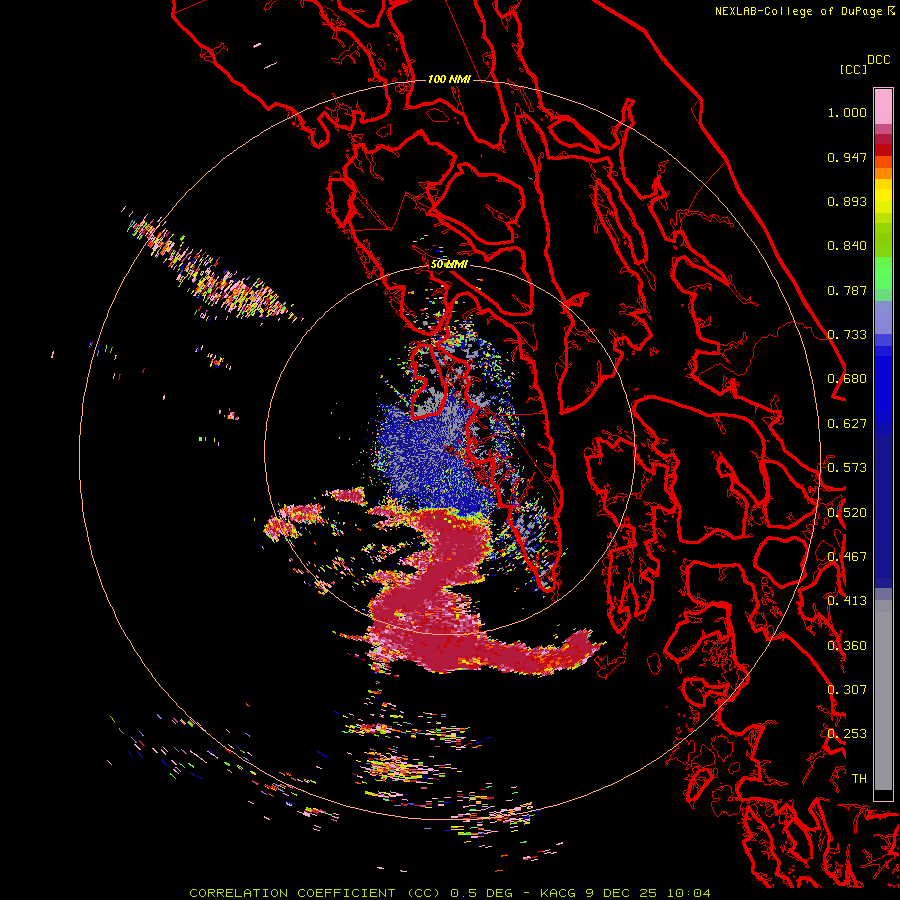Select the 1.000 scale value
Image resolution: width=900 pixels, height=900 pixels.
coord(847,112)
